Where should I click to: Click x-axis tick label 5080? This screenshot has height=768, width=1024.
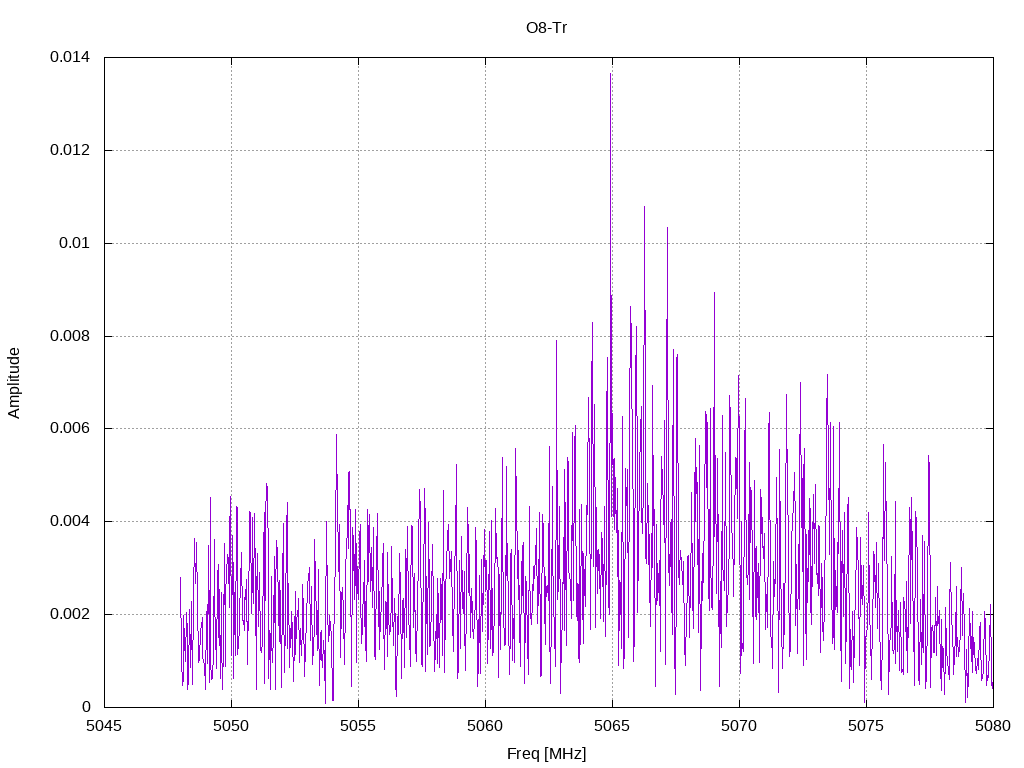click(993, 726)
